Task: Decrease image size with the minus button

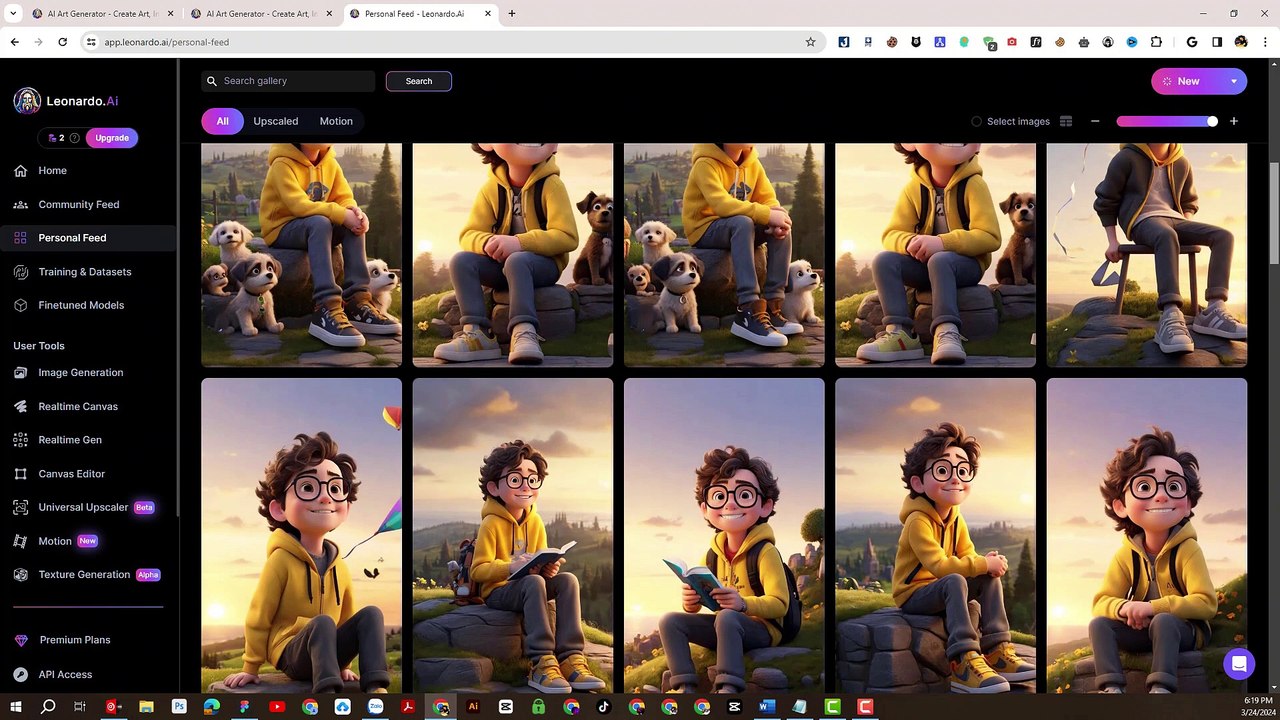Action: (1095, 121)
